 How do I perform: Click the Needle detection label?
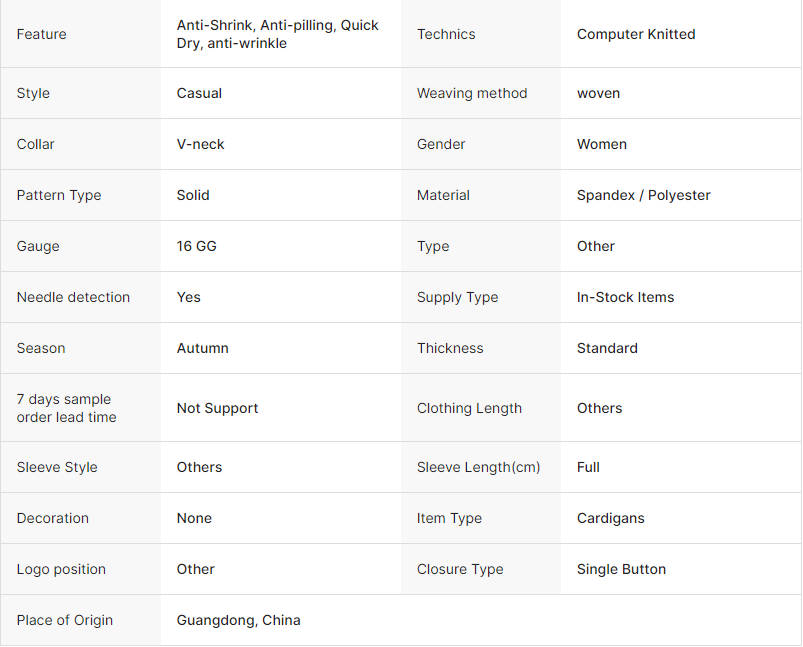pos(73,297)
